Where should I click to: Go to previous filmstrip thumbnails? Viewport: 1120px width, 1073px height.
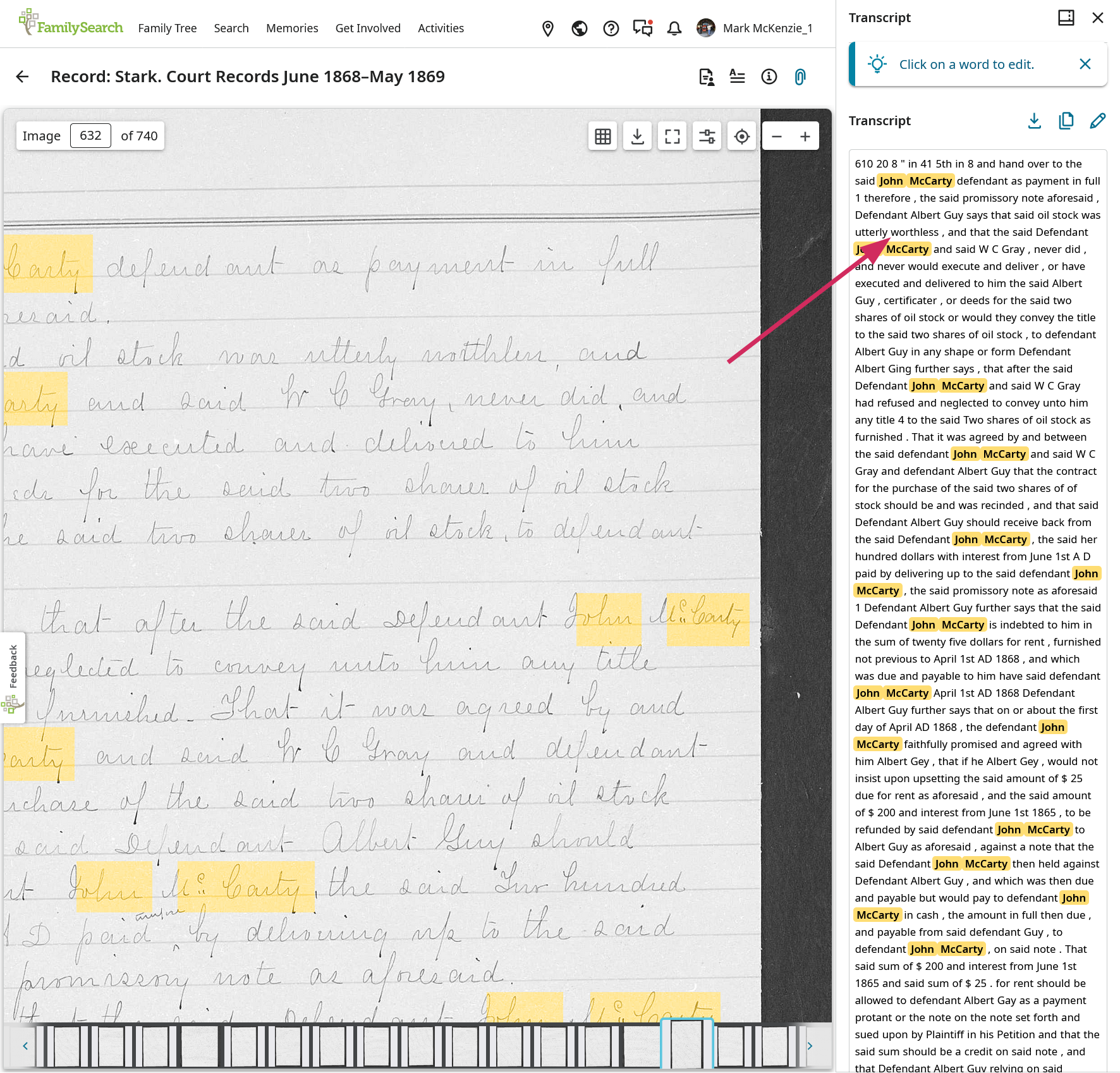[25, 1046]
